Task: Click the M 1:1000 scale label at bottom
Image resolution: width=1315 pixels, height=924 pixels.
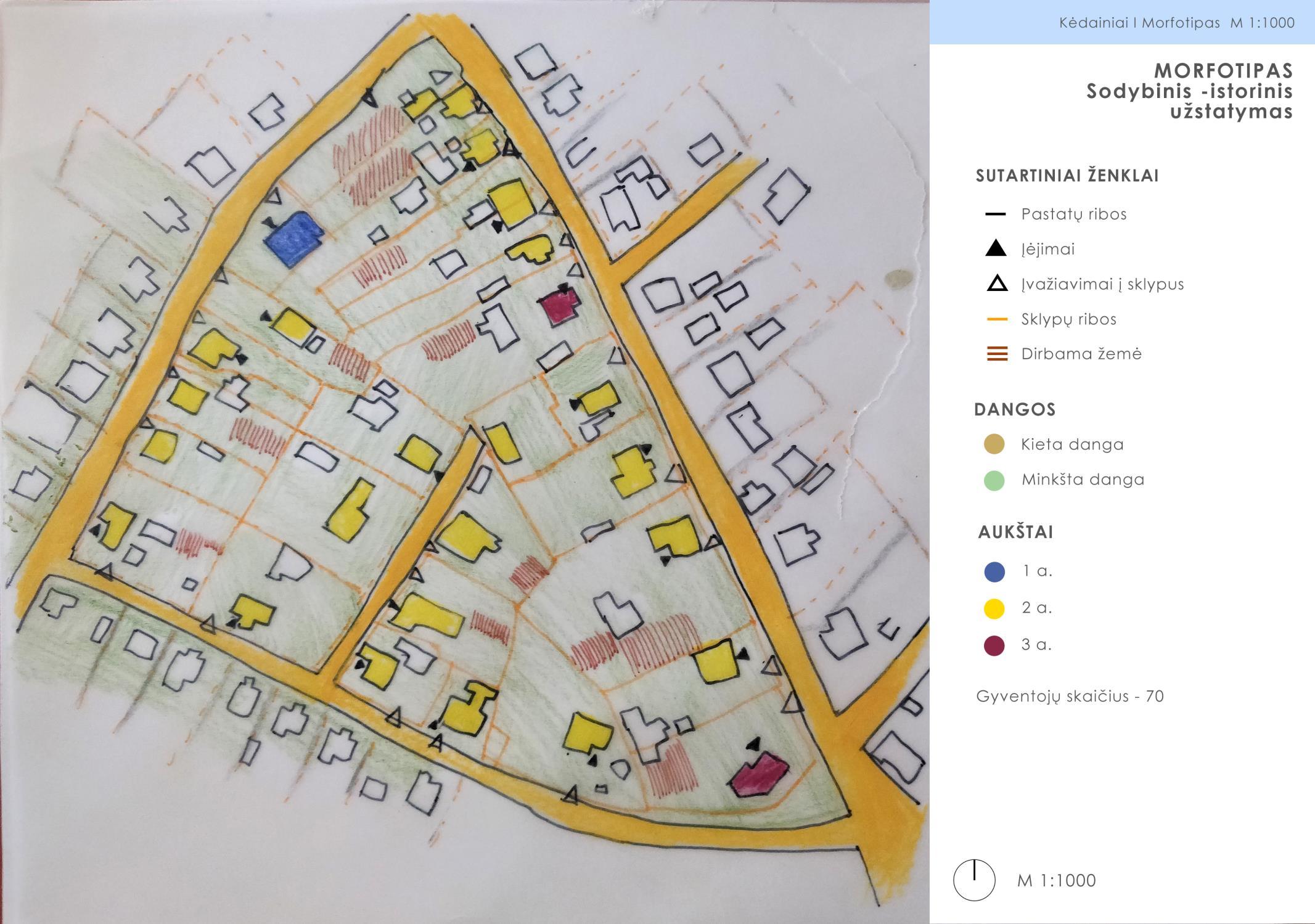Action: 1056,880
